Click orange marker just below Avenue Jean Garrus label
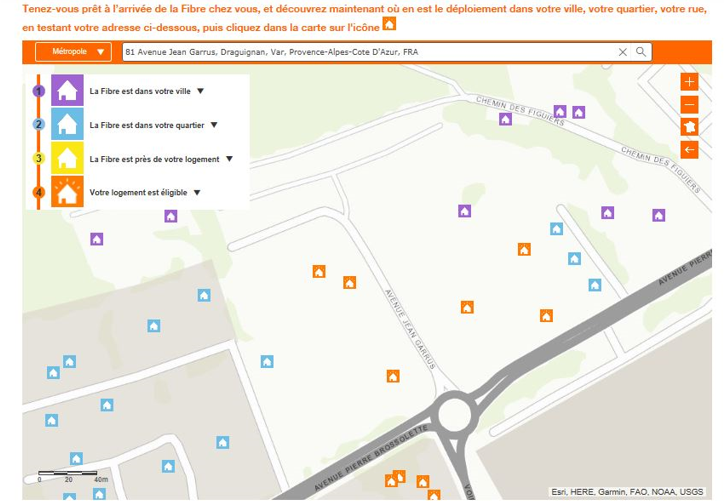Screen dimensions: 726x501 coord(393,376)
